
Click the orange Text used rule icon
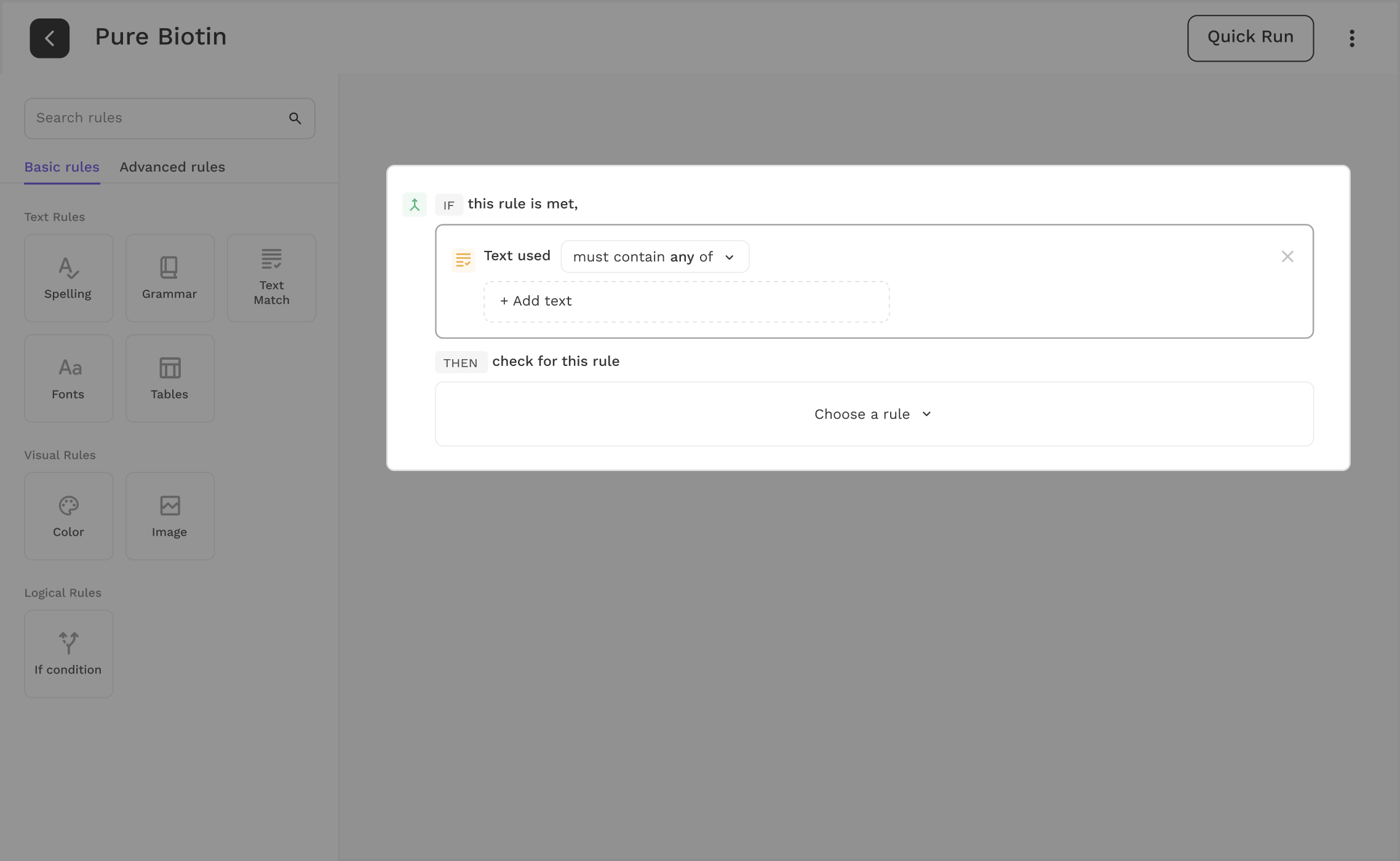pos(463,260)
